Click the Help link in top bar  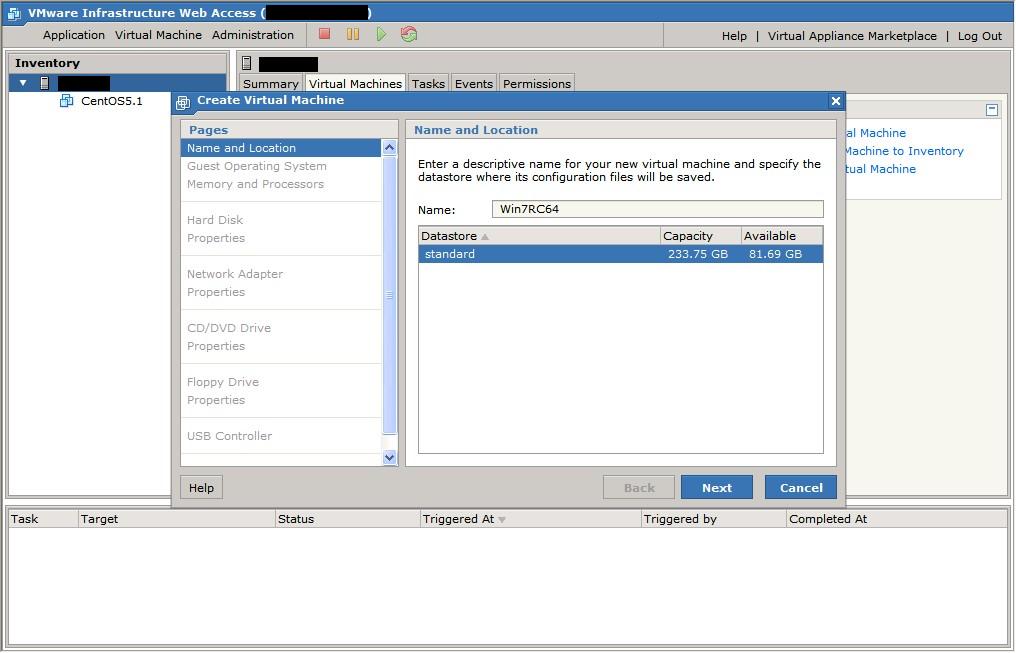click(734, 36)
